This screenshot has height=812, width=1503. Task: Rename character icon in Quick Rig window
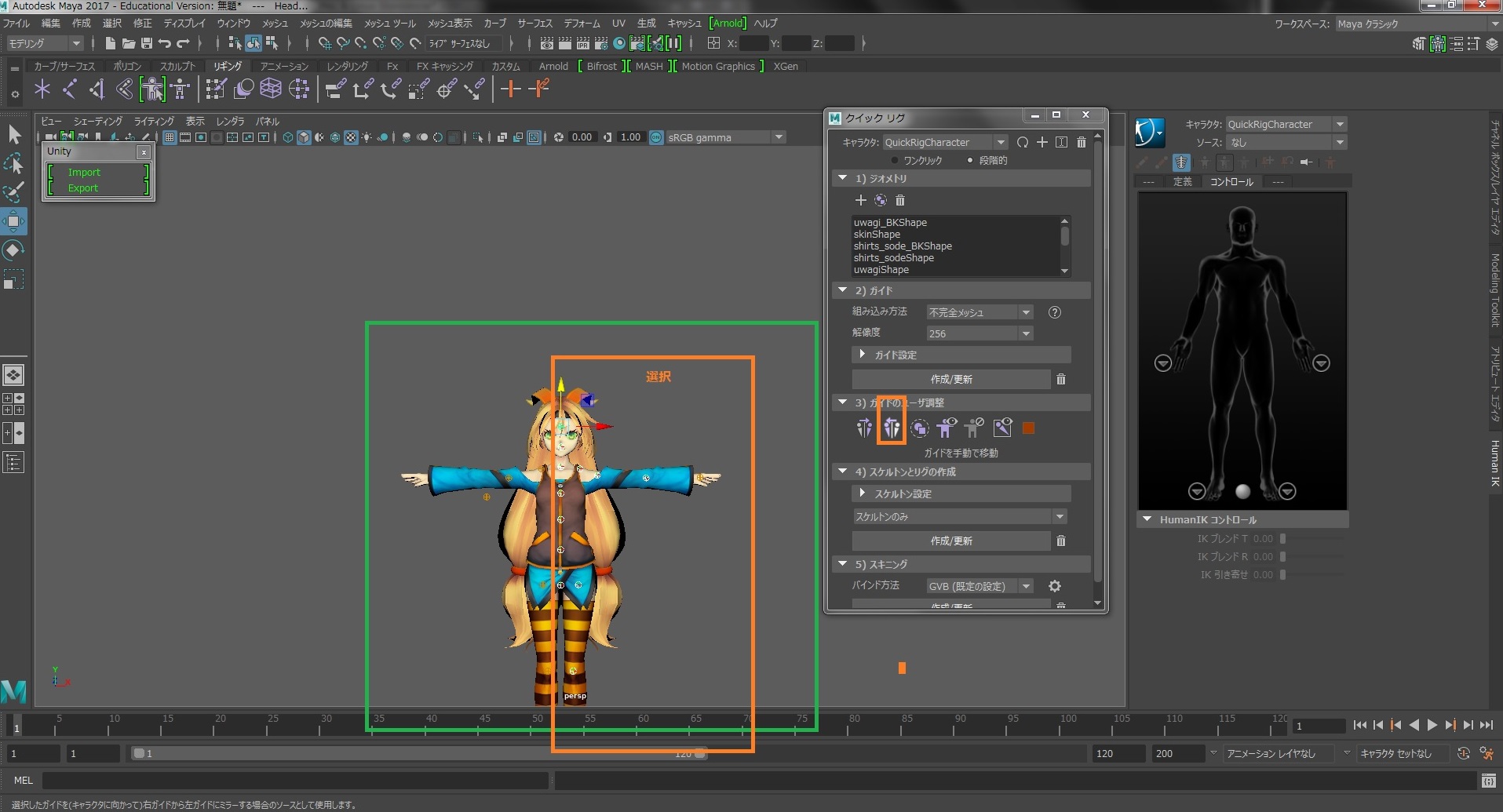(x=1061, y=142)
